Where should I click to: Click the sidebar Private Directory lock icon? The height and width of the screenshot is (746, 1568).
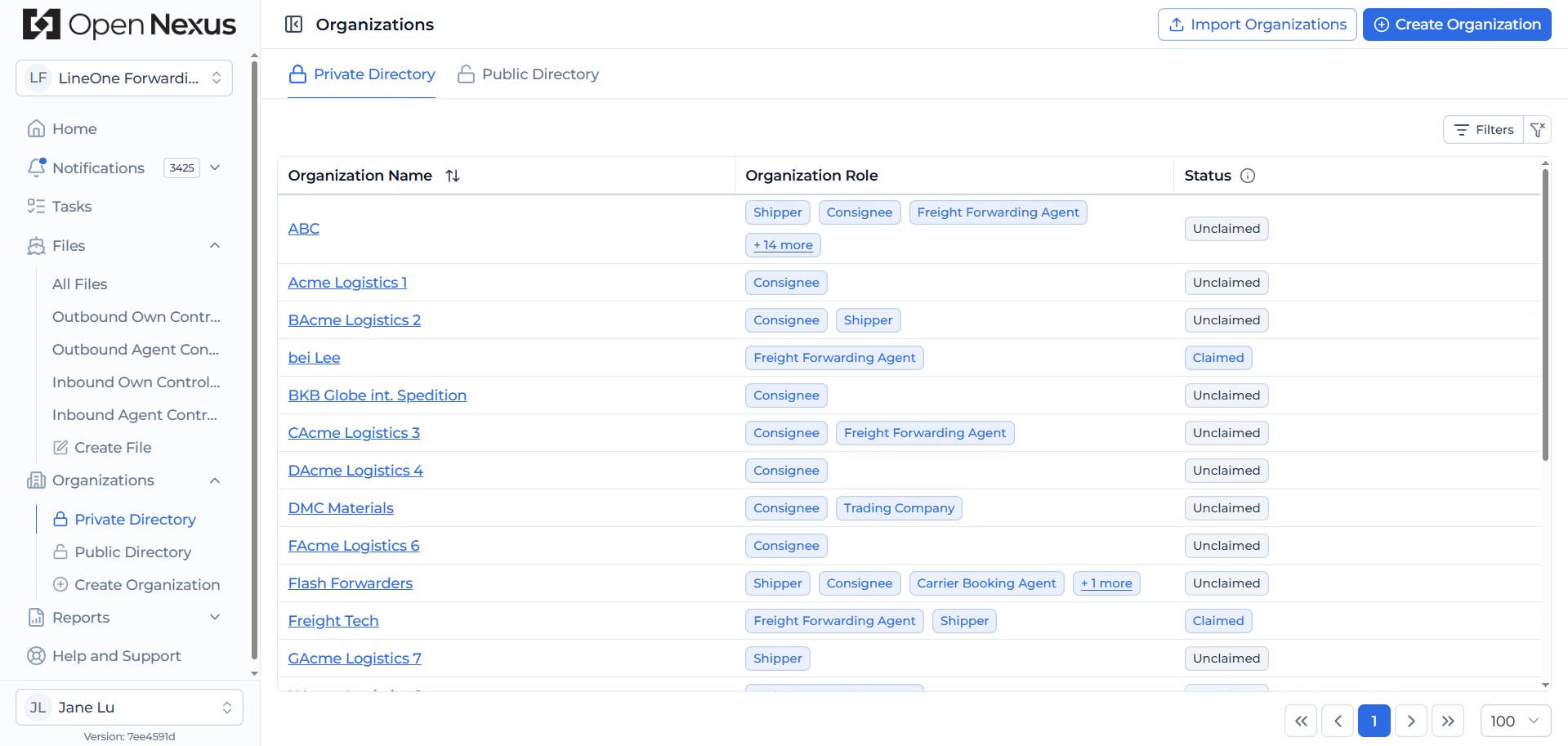click(60, 520)
